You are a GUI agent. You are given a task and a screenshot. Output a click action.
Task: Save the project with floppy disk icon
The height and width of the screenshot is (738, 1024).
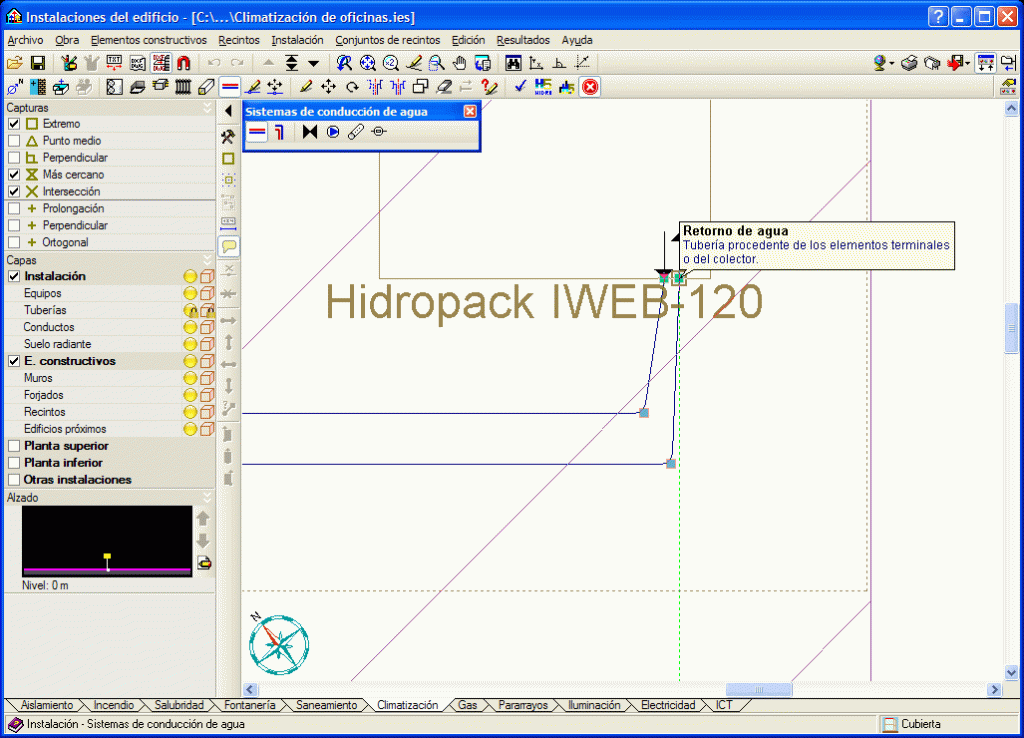[38, 63]
